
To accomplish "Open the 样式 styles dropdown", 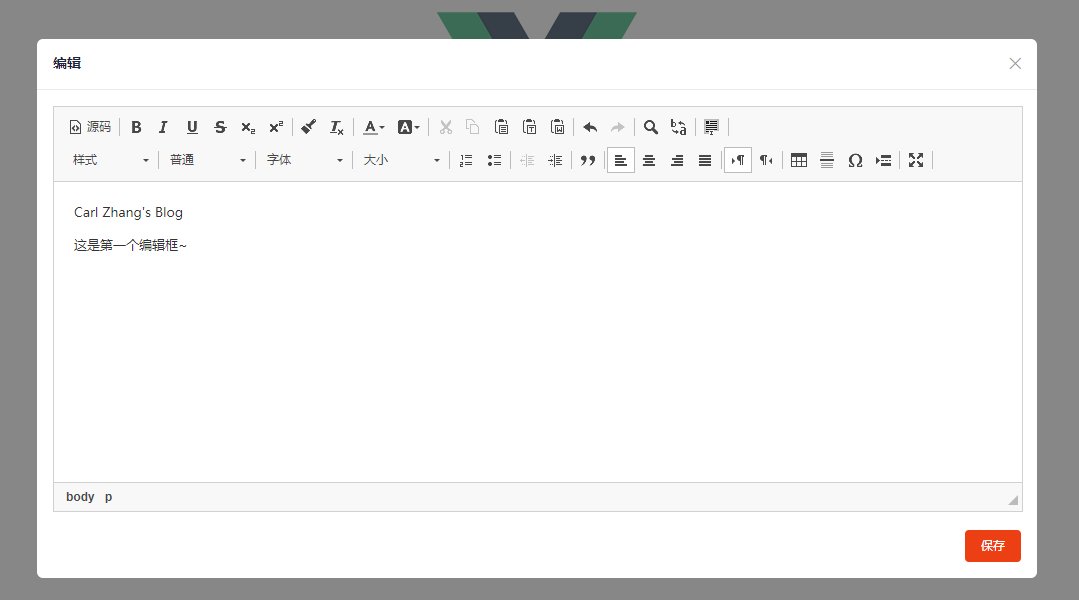I will (111, 160).
